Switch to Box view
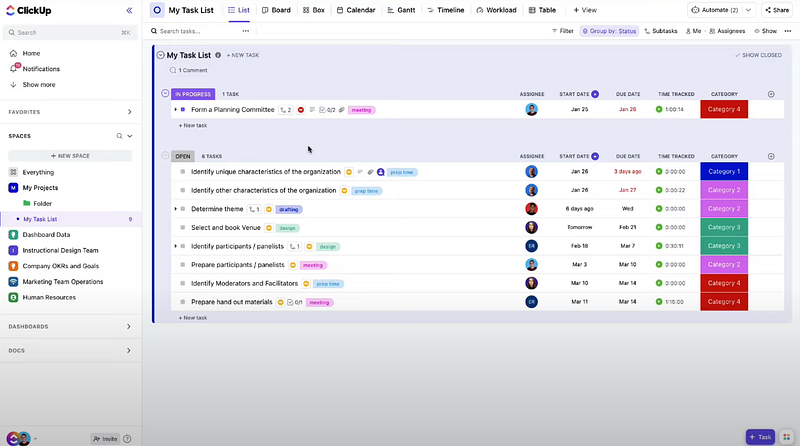 coord(313,10)
